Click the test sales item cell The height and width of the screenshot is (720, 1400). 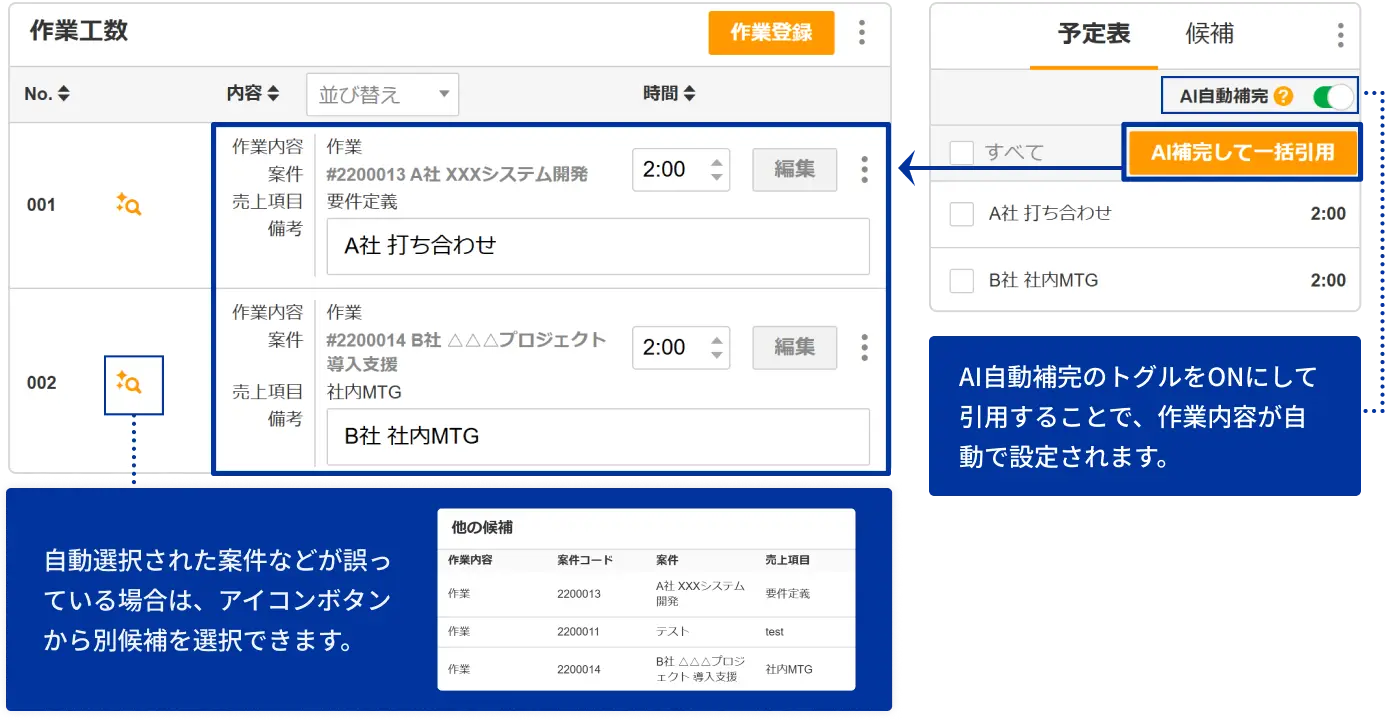tap(775, 632)
